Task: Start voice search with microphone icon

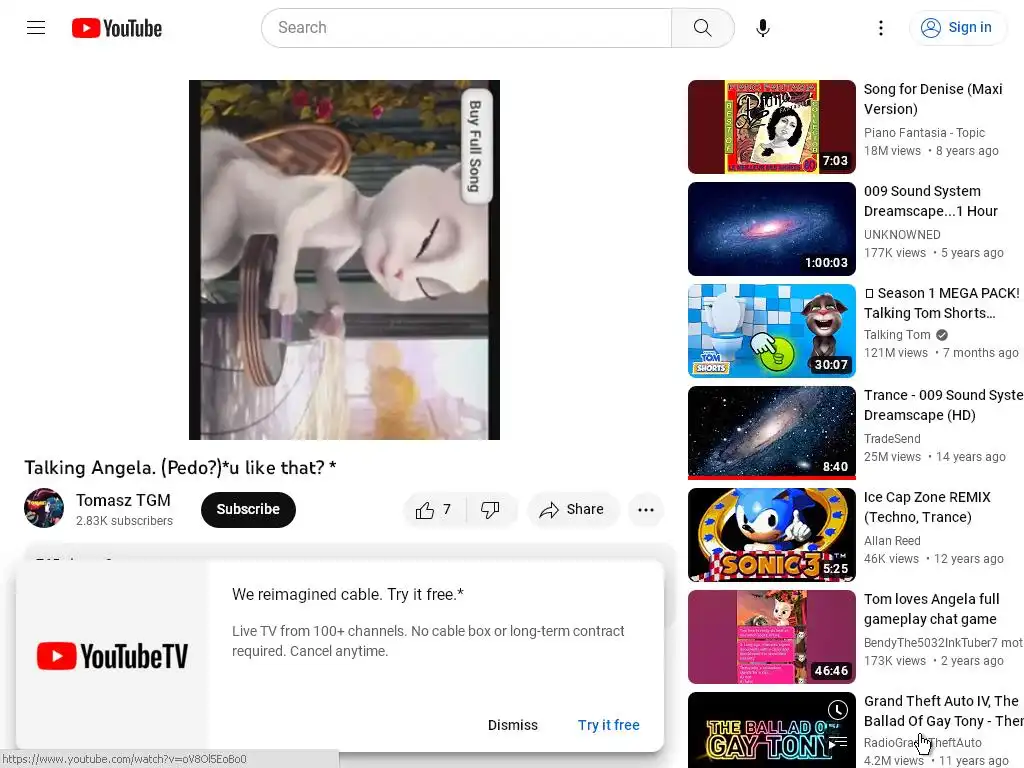Action: (762, 28)
